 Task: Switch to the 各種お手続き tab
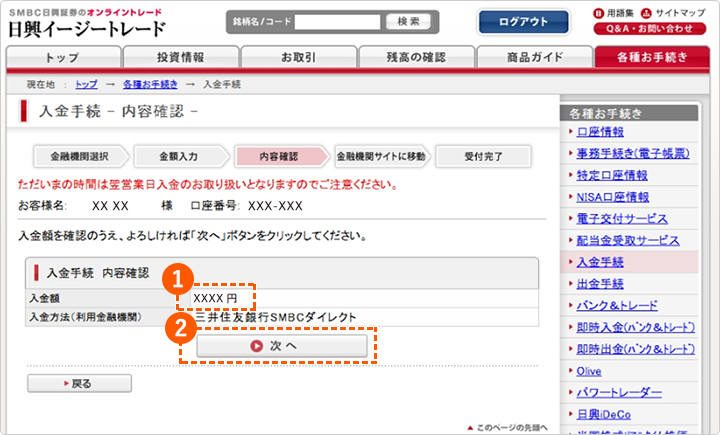(652, 57)
